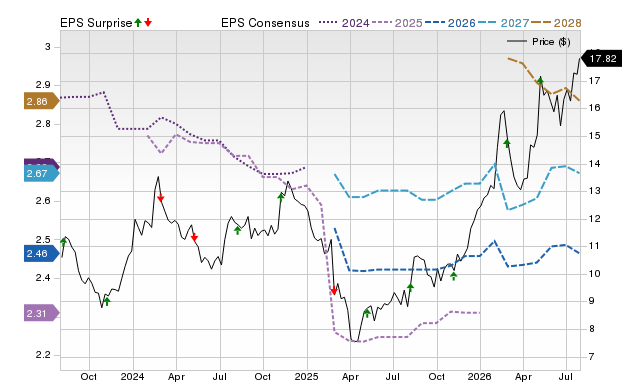Click the 13 label on the price axis
This screenshot has width=640, height=382.
(x=595, y=191)
